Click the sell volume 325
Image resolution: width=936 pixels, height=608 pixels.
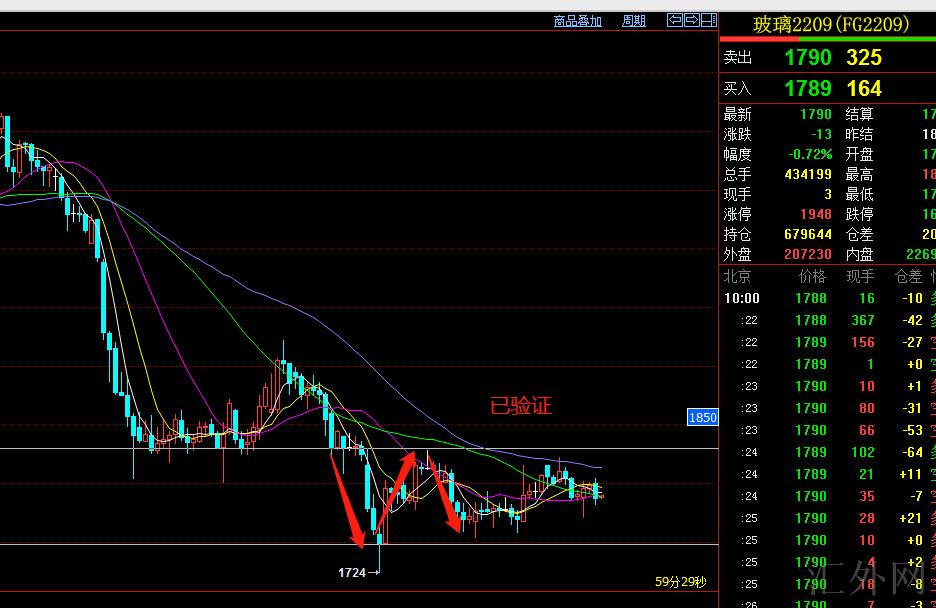(864, 58)
